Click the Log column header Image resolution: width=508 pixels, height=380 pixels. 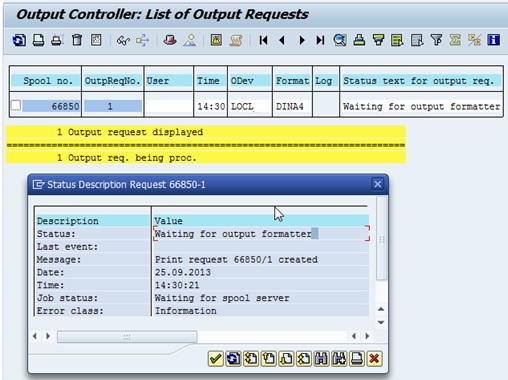tap(326, 81)
